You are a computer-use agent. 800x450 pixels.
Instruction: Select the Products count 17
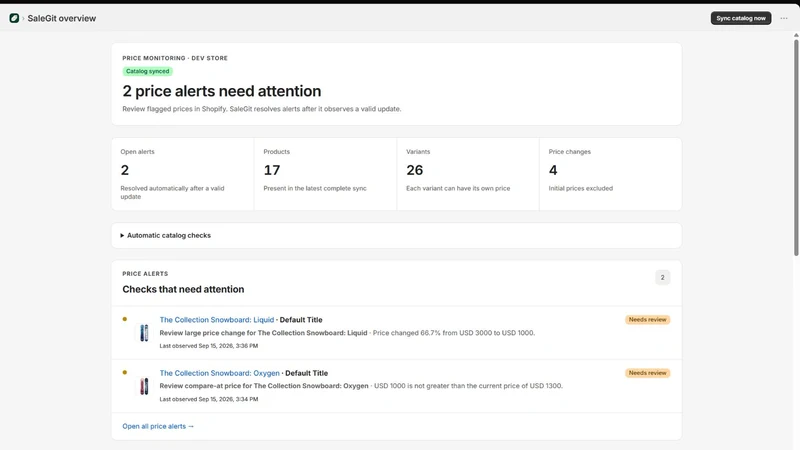[272, 170]
